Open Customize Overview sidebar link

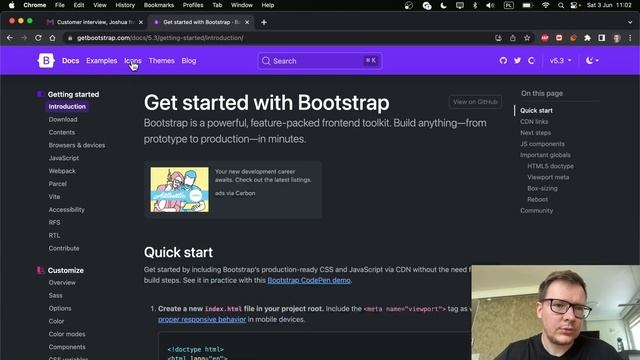(62, 282)
